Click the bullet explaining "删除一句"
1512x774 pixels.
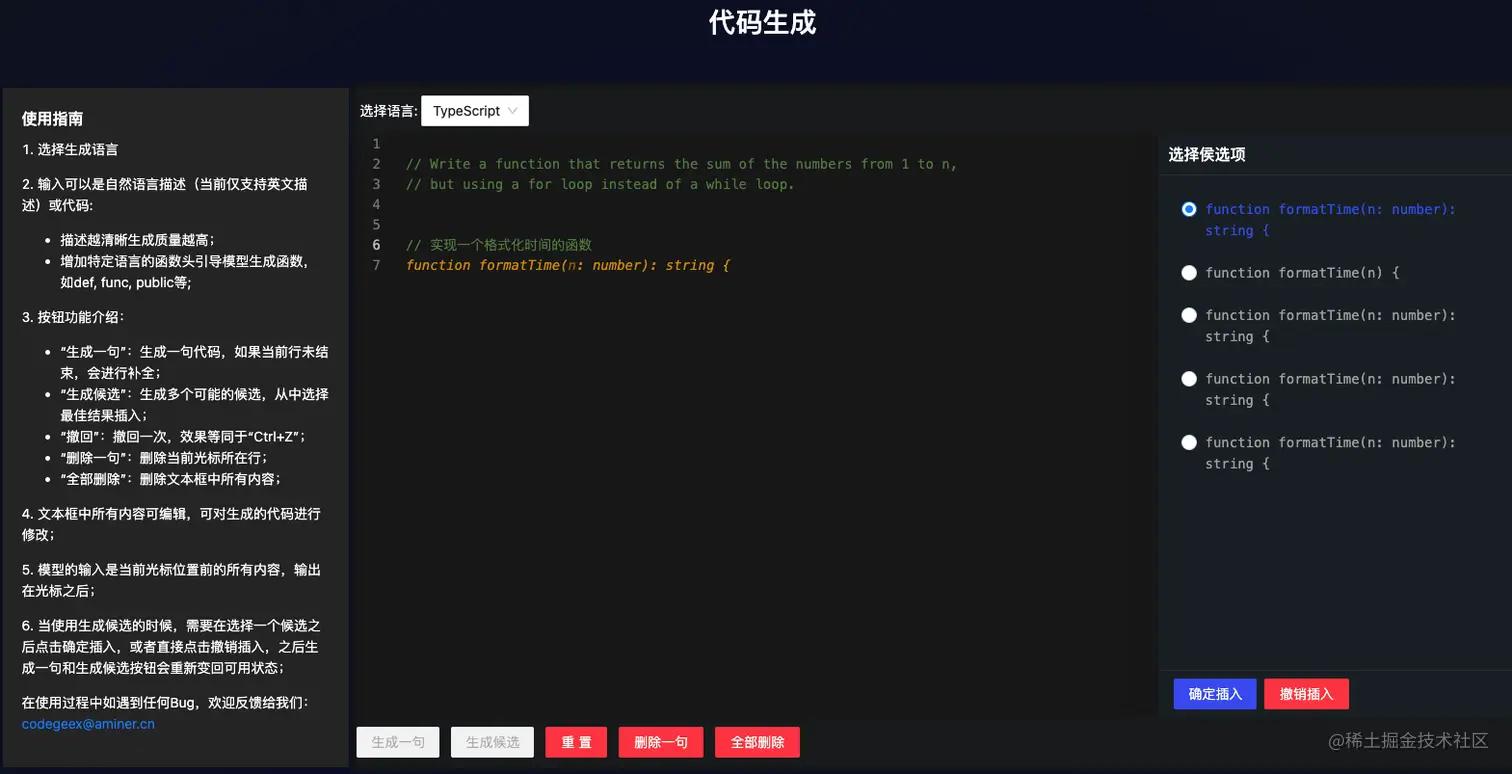coord(163,457)
